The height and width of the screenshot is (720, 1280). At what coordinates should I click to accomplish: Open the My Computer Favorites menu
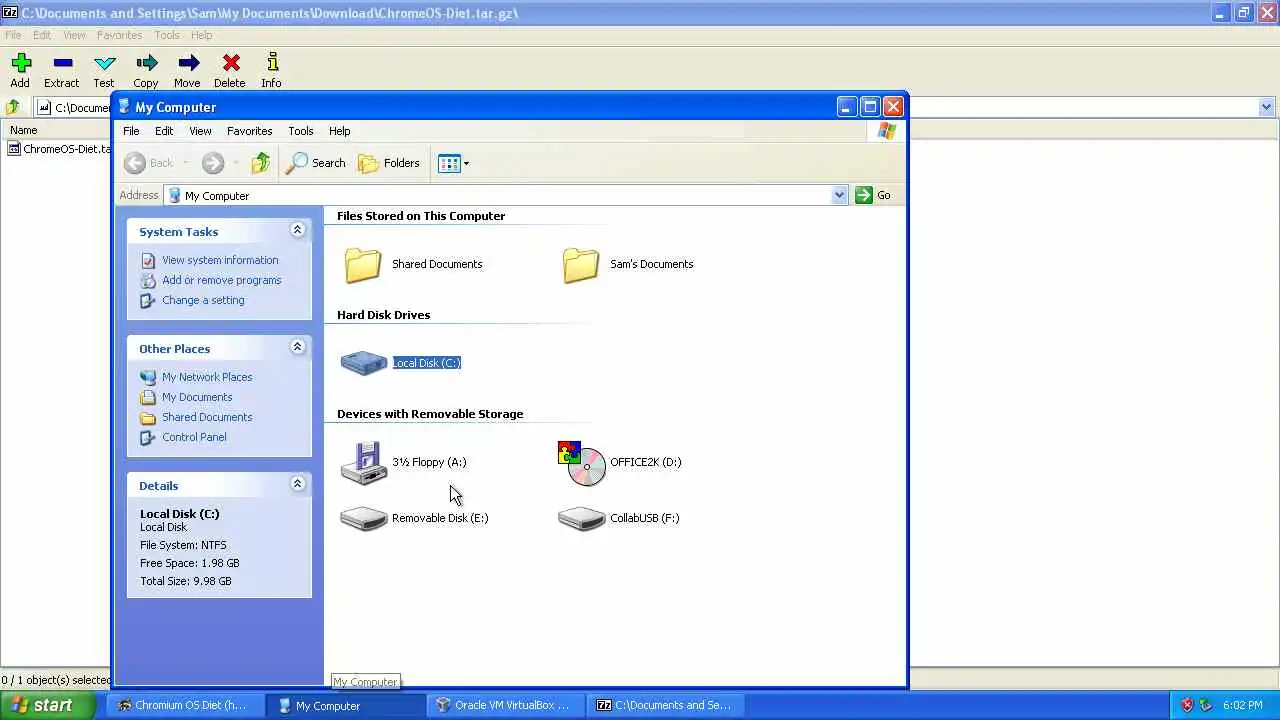coord(249,131)
